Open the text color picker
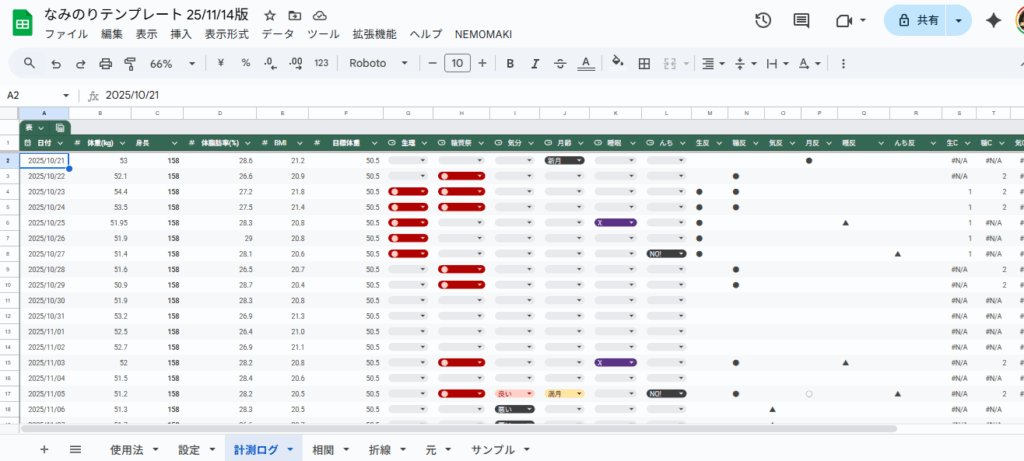This screenshot has height=461, width=1024. [x=587, y=63]
